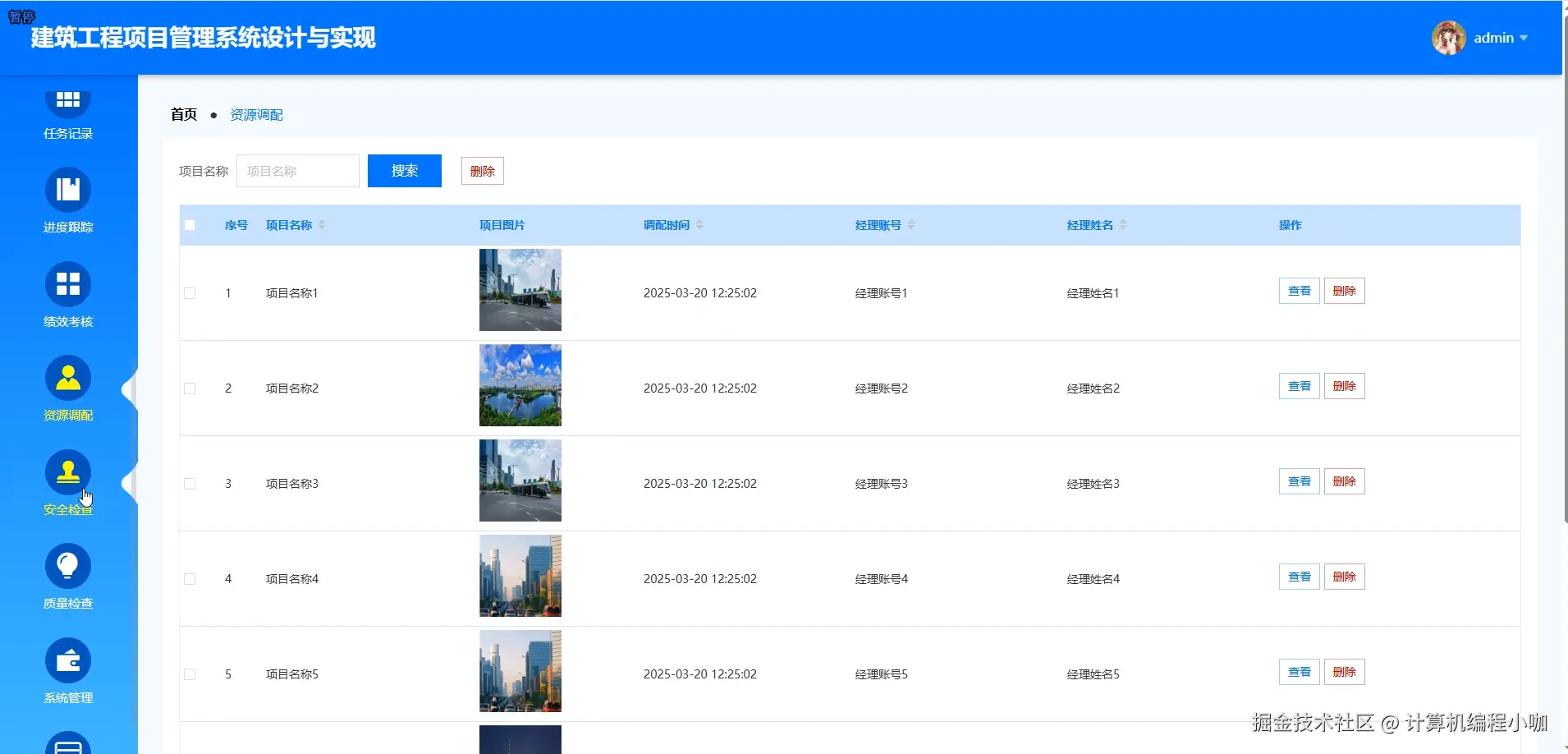View details of 项目名称1
Screen dimensions: 1568x754
pos(1300,291)
